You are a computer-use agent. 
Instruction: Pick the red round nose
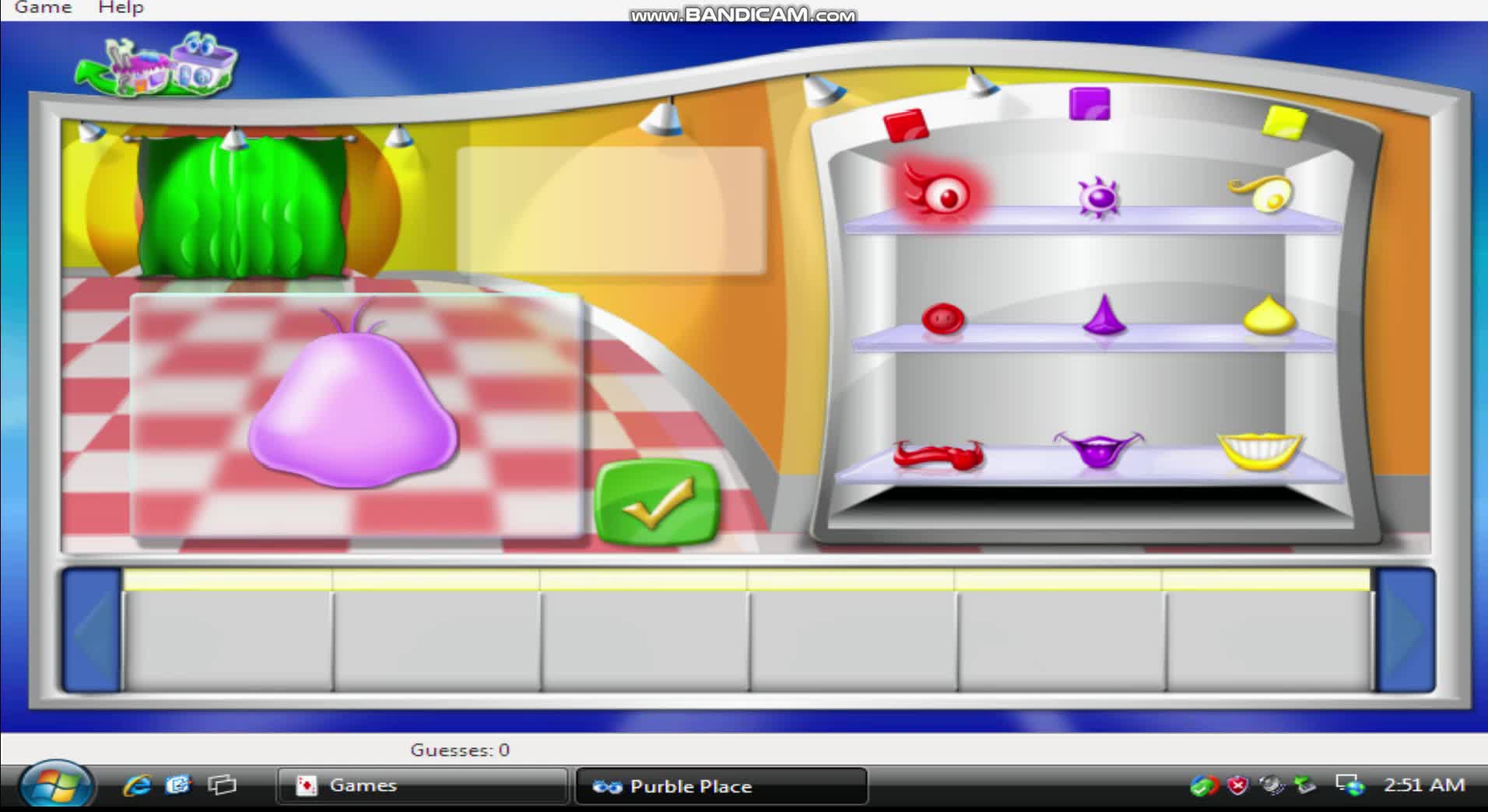(x=942, y=319)
